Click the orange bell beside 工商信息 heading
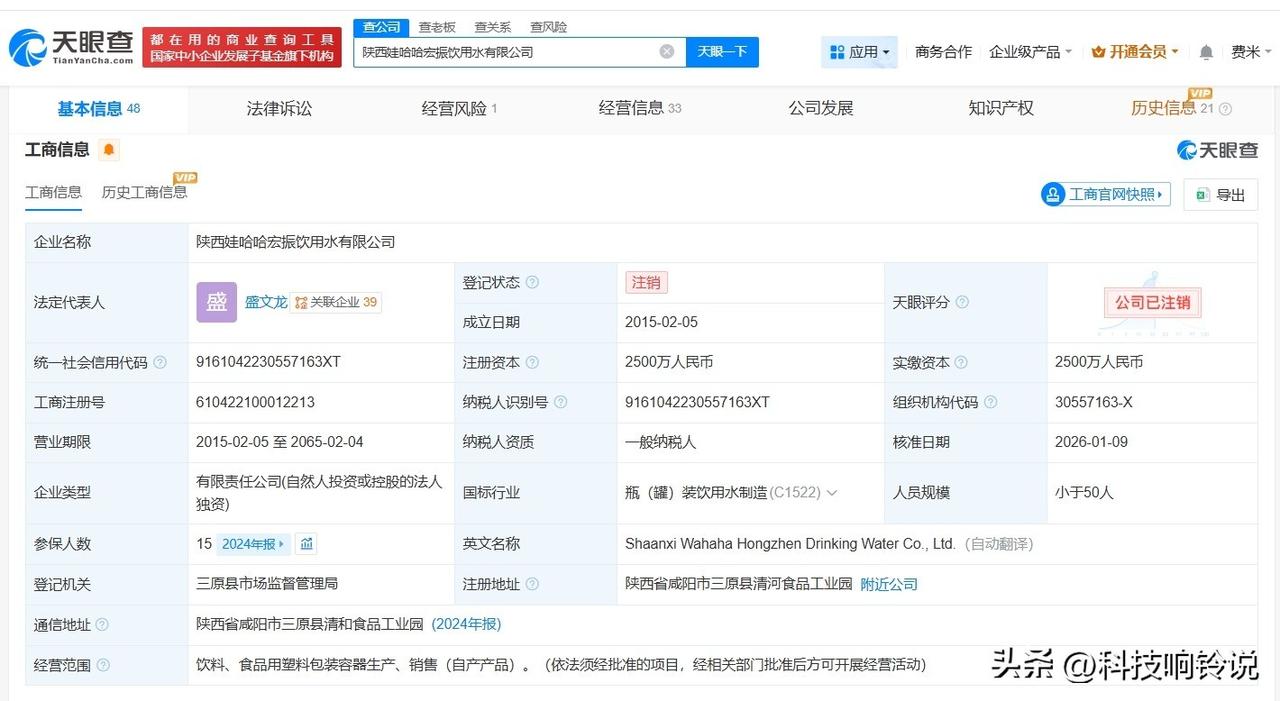 (108, 148)
